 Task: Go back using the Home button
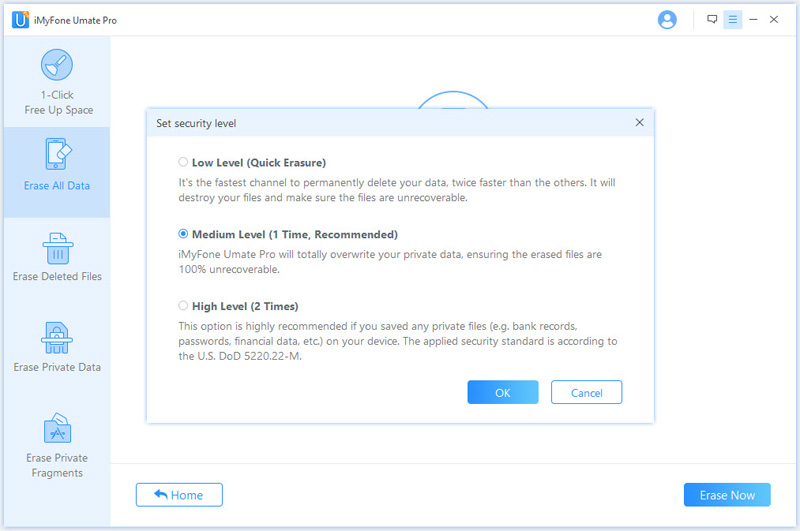pos(179,495)
